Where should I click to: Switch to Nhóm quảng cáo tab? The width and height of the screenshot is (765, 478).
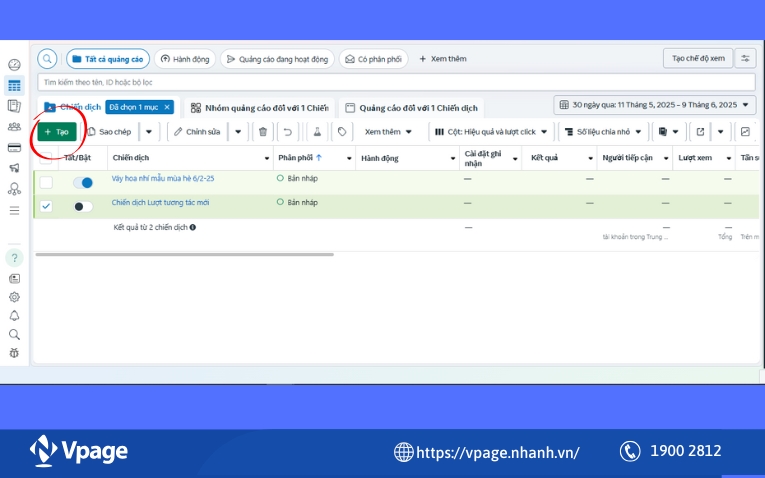coord(260,108)
